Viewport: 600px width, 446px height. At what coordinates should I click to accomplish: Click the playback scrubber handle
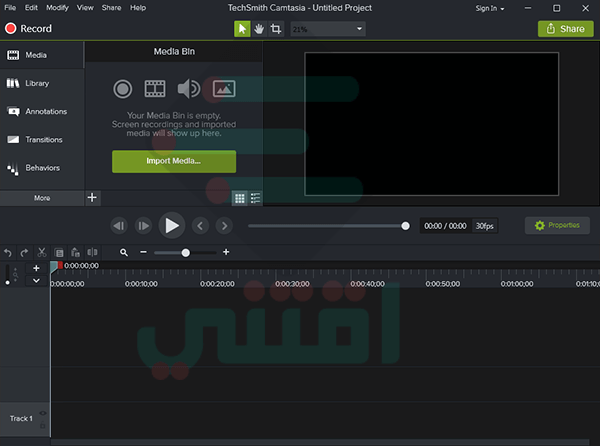point(405,226)
